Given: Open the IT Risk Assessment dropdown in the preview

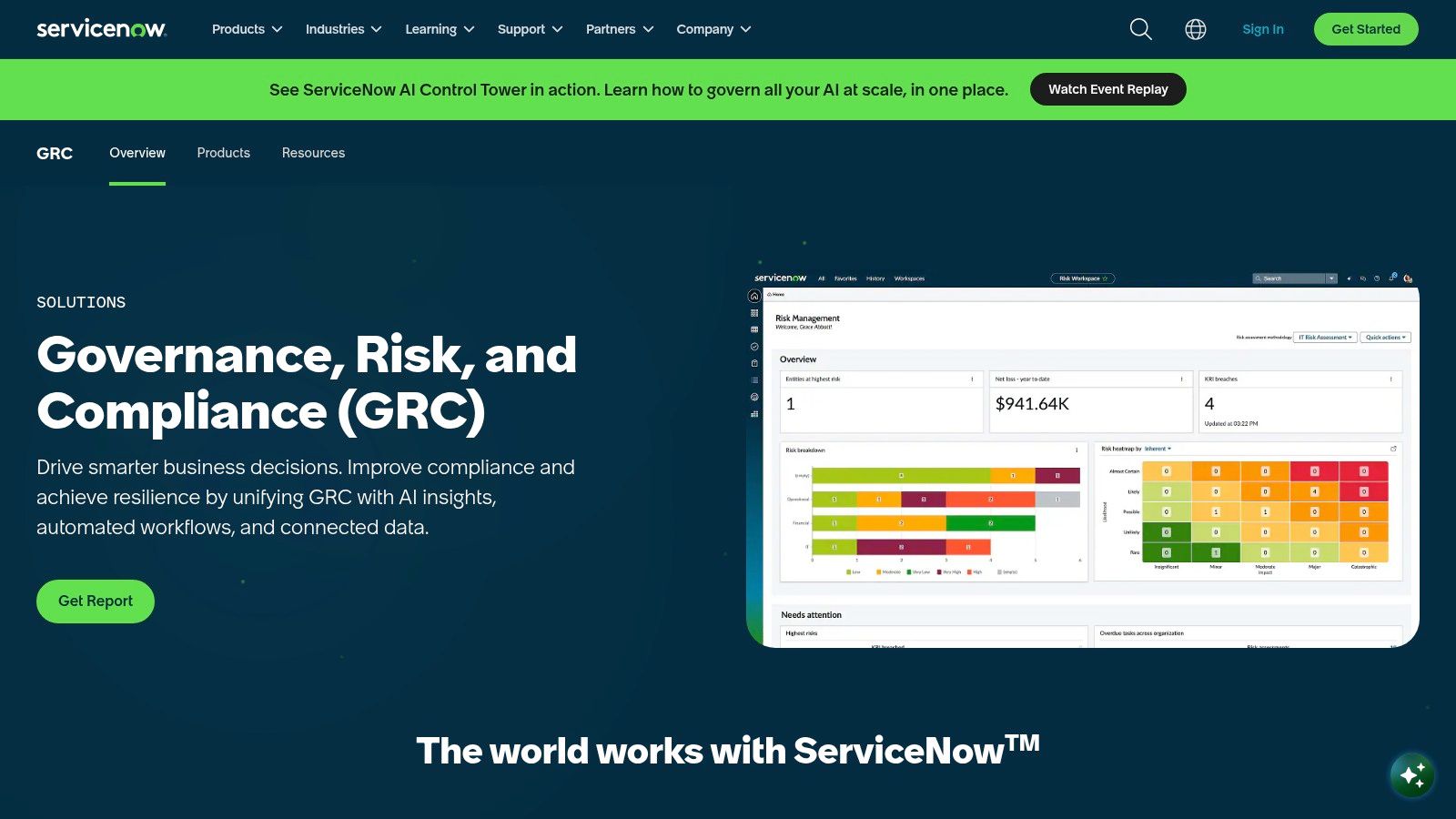Looking at the screenshot, I should (x=1325, y=338).
